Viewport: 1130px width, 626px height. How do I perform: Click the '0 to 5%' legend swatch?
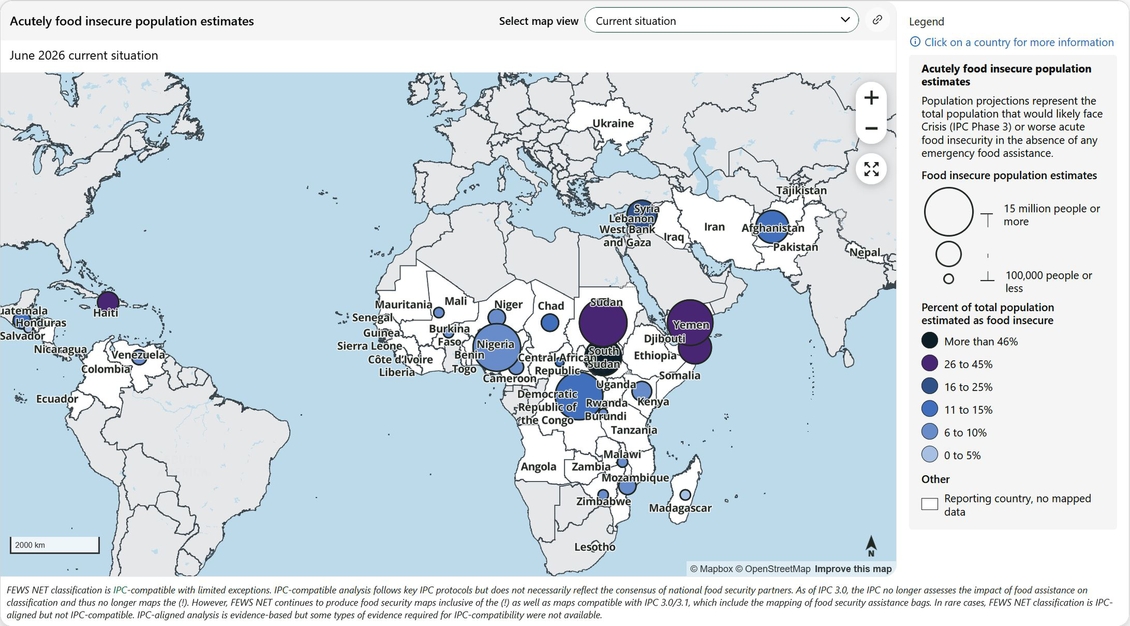pyautogui.click(x=930, y=455)
